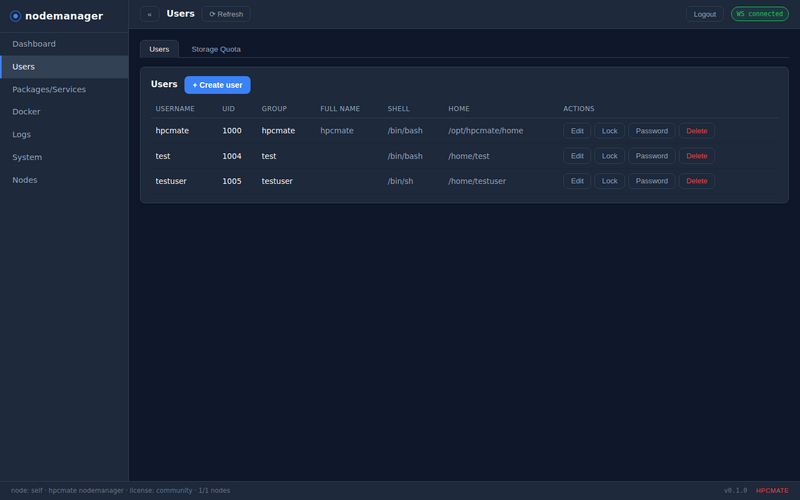Screen dimensions: 800x500
Task: Click the UID column header
Action: pos(229,109)
